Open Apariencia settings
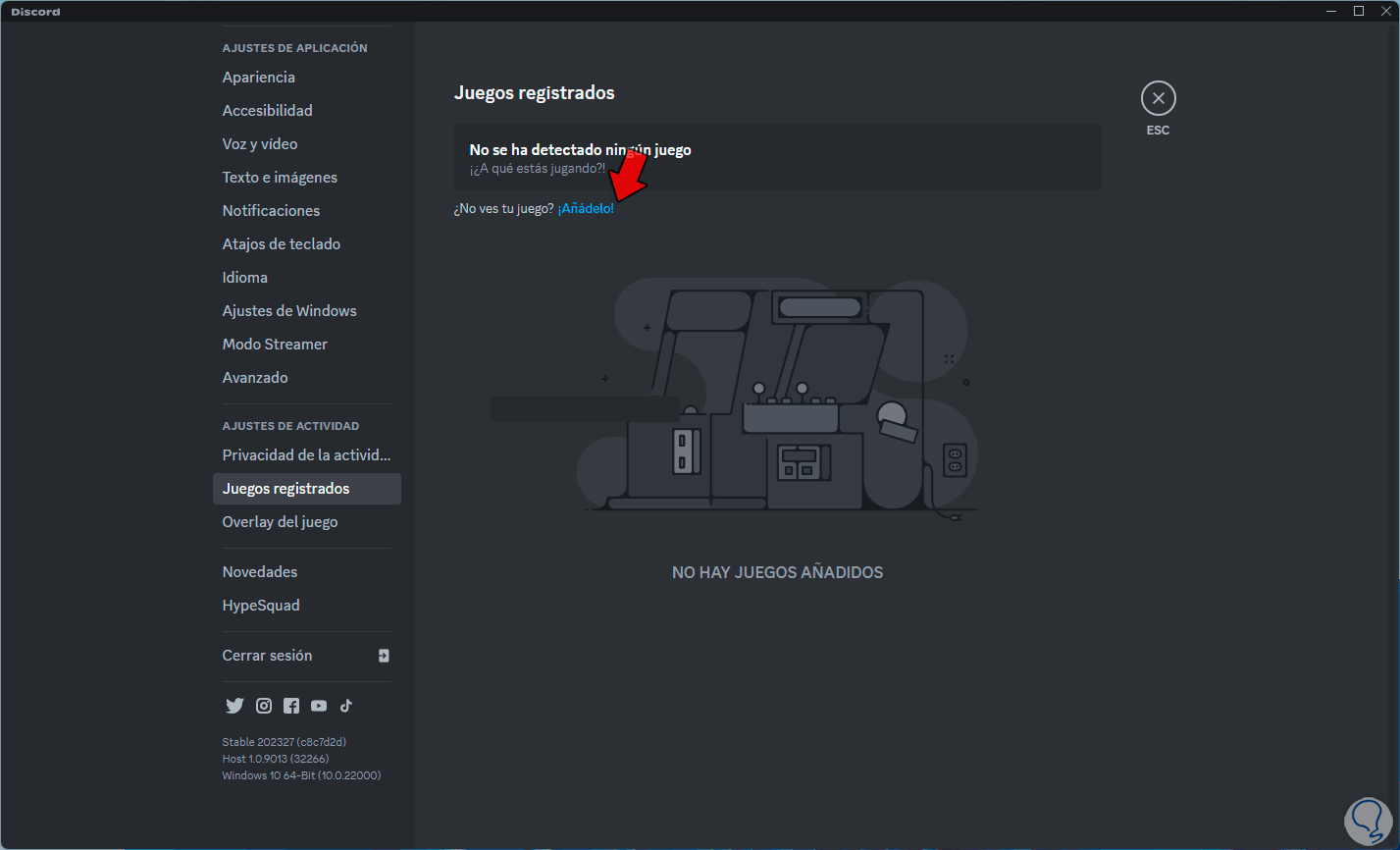The image size is (1400, 850). [306, 78]
